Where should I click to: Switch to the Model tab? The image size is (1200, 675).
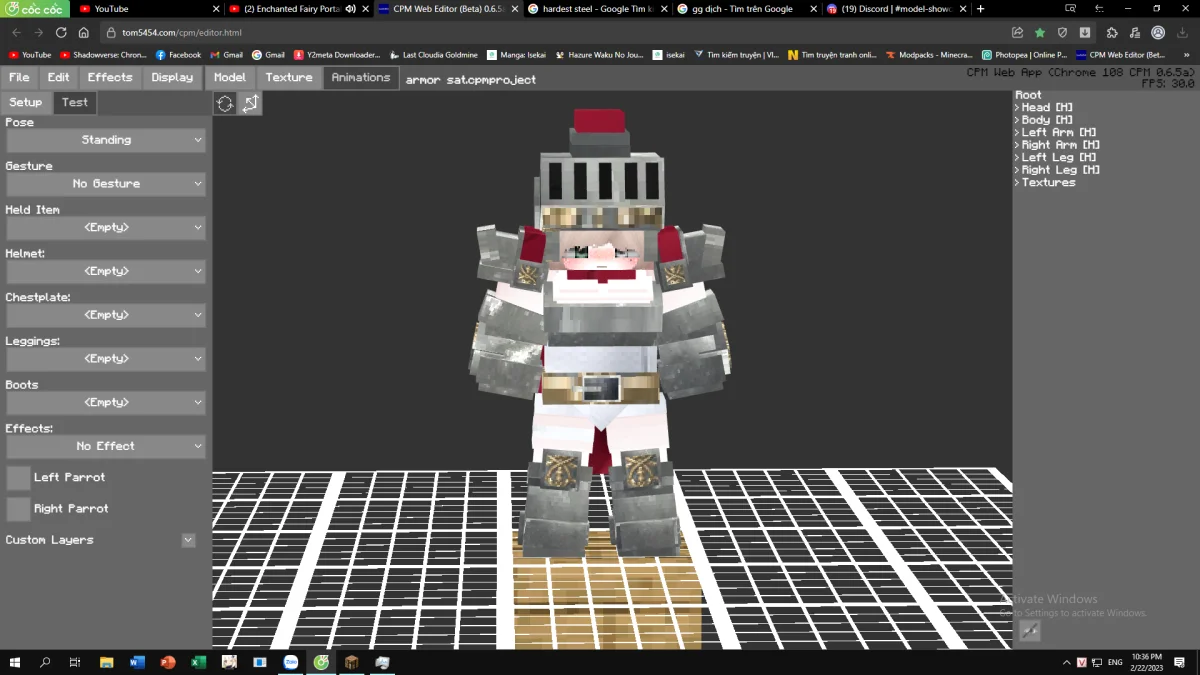(230, 77)
